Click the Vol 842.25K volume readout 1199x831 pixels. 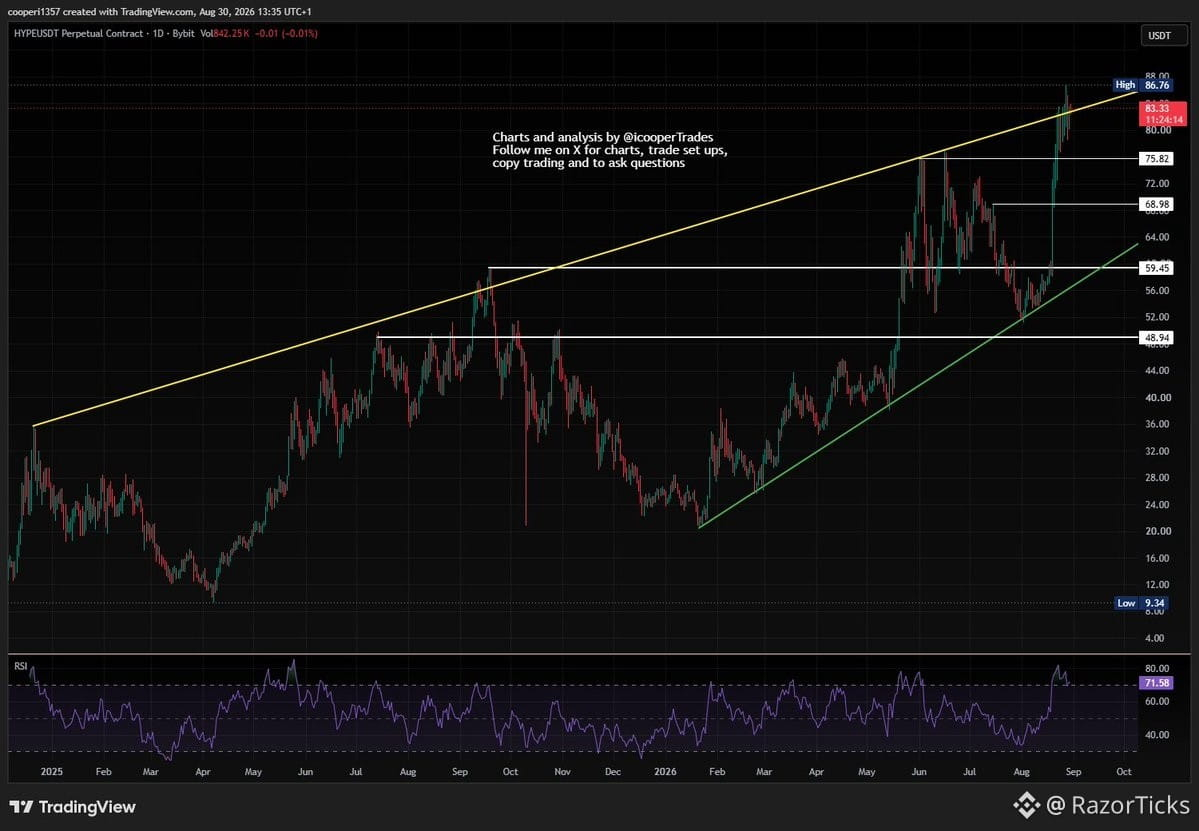[225, 34]
